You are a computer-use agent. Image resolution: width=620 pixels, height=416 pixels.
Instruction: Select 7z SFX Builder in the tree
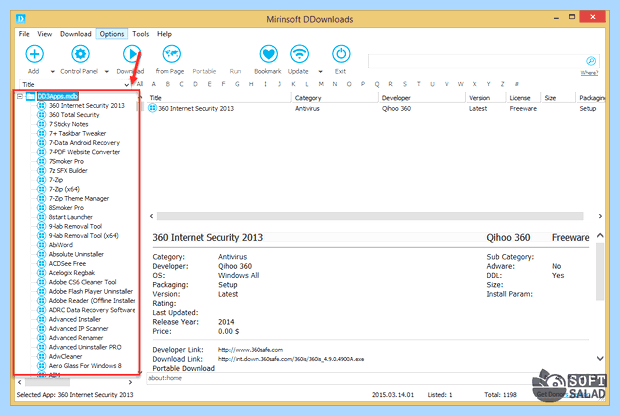[x=68, y=170]
